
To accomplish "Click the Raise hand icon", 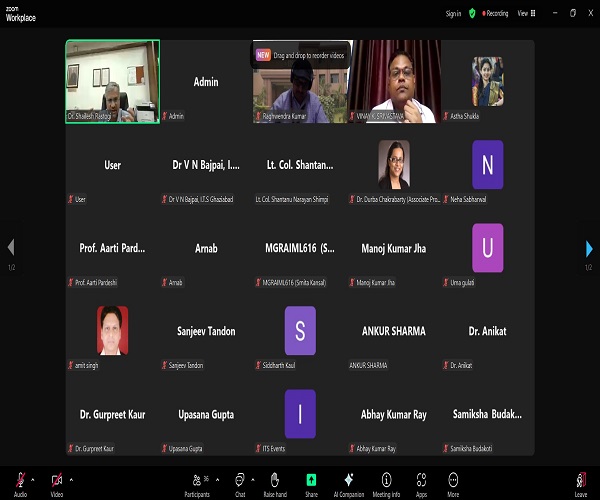I will pyautogui.click(x=275, y=480).
